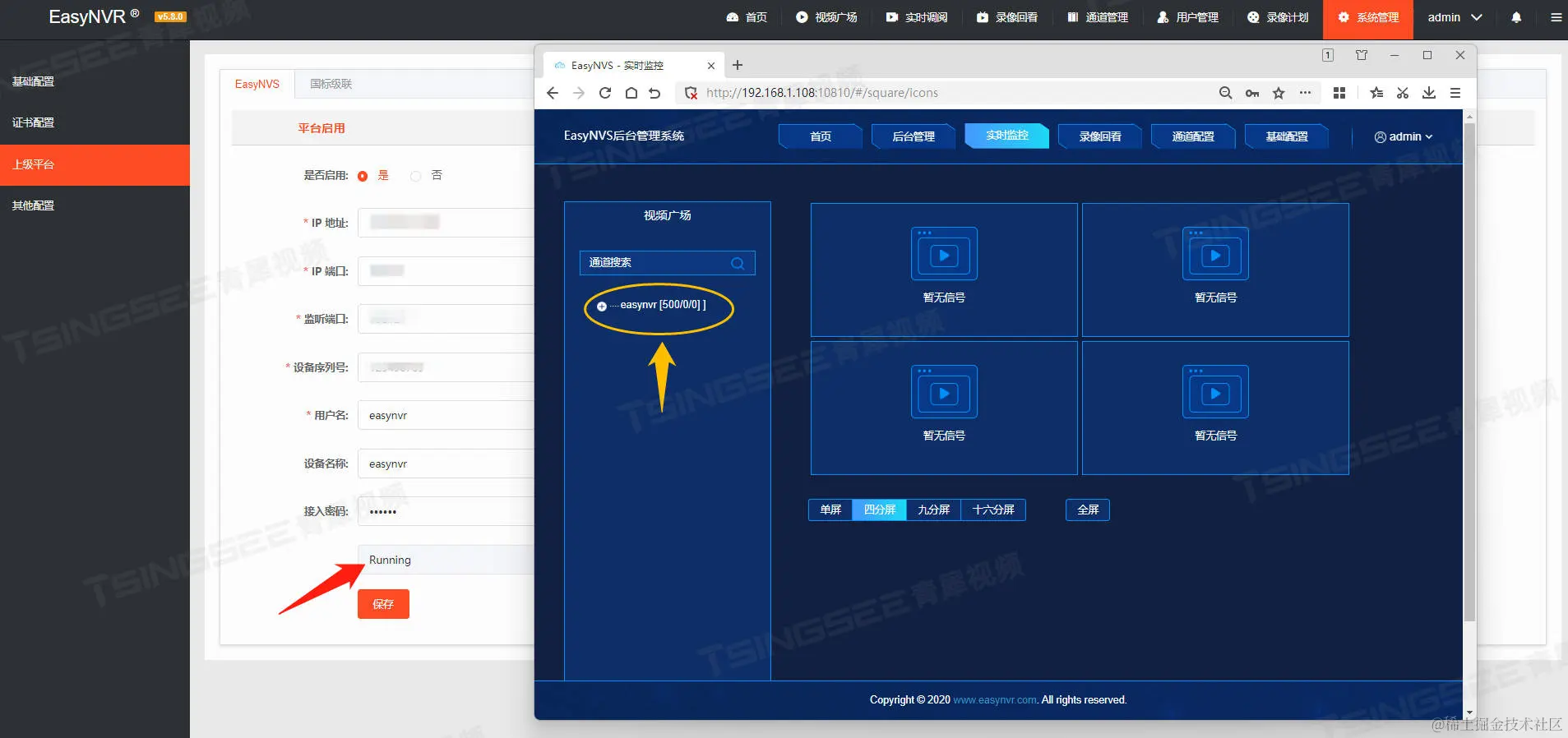
Task: Switch to 单屏 layout
Action: (x=830, y=510)
